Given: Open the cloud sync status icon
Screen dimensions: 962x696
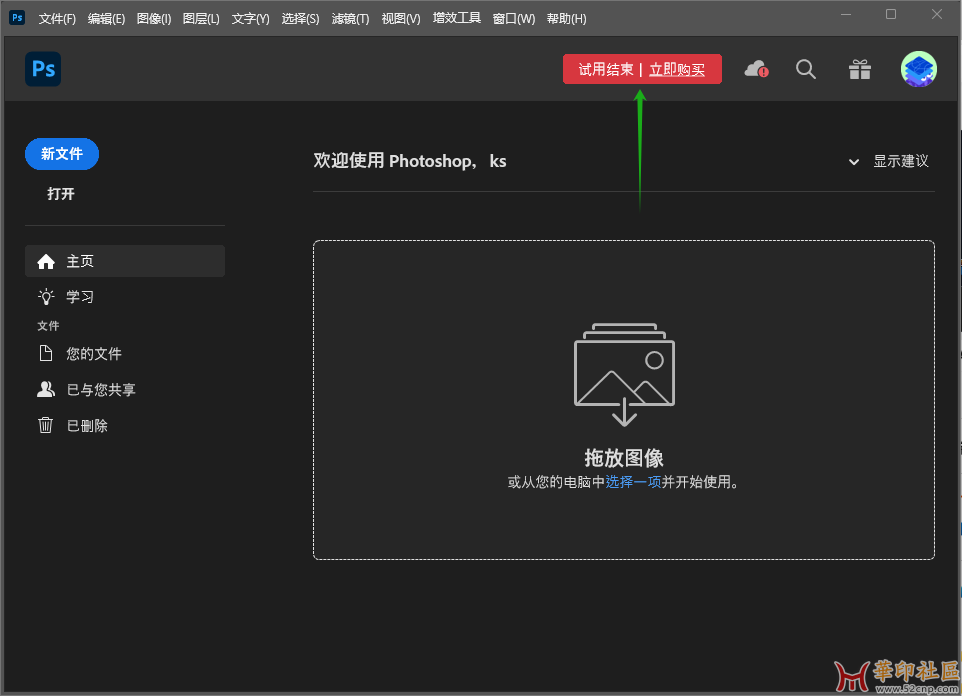Looking at the screenshot, I should [756, 69].
